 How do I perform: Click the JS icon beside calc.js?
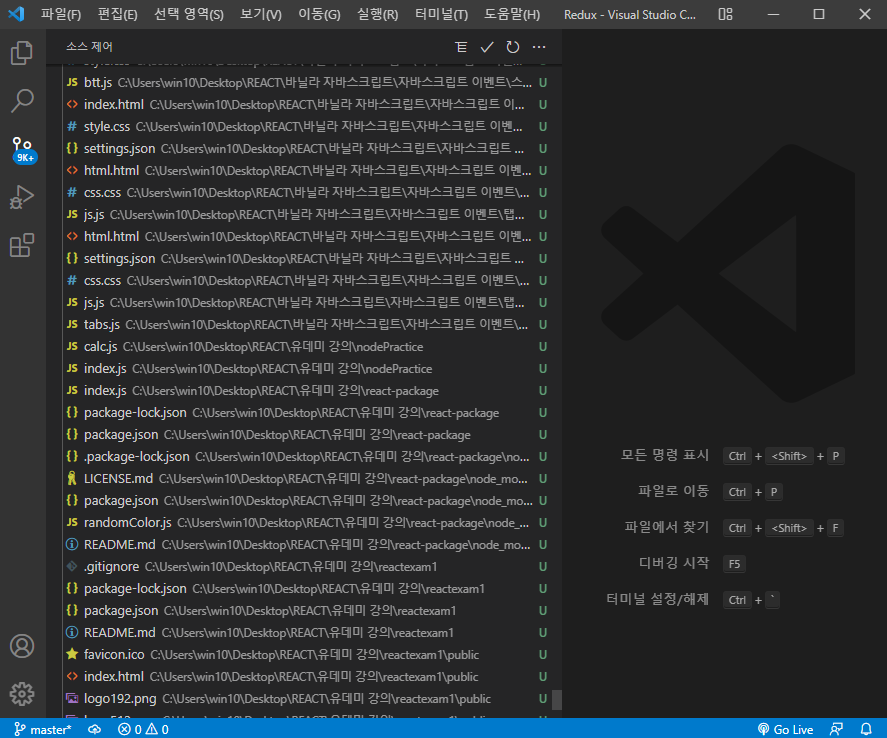tap(72, 346)
